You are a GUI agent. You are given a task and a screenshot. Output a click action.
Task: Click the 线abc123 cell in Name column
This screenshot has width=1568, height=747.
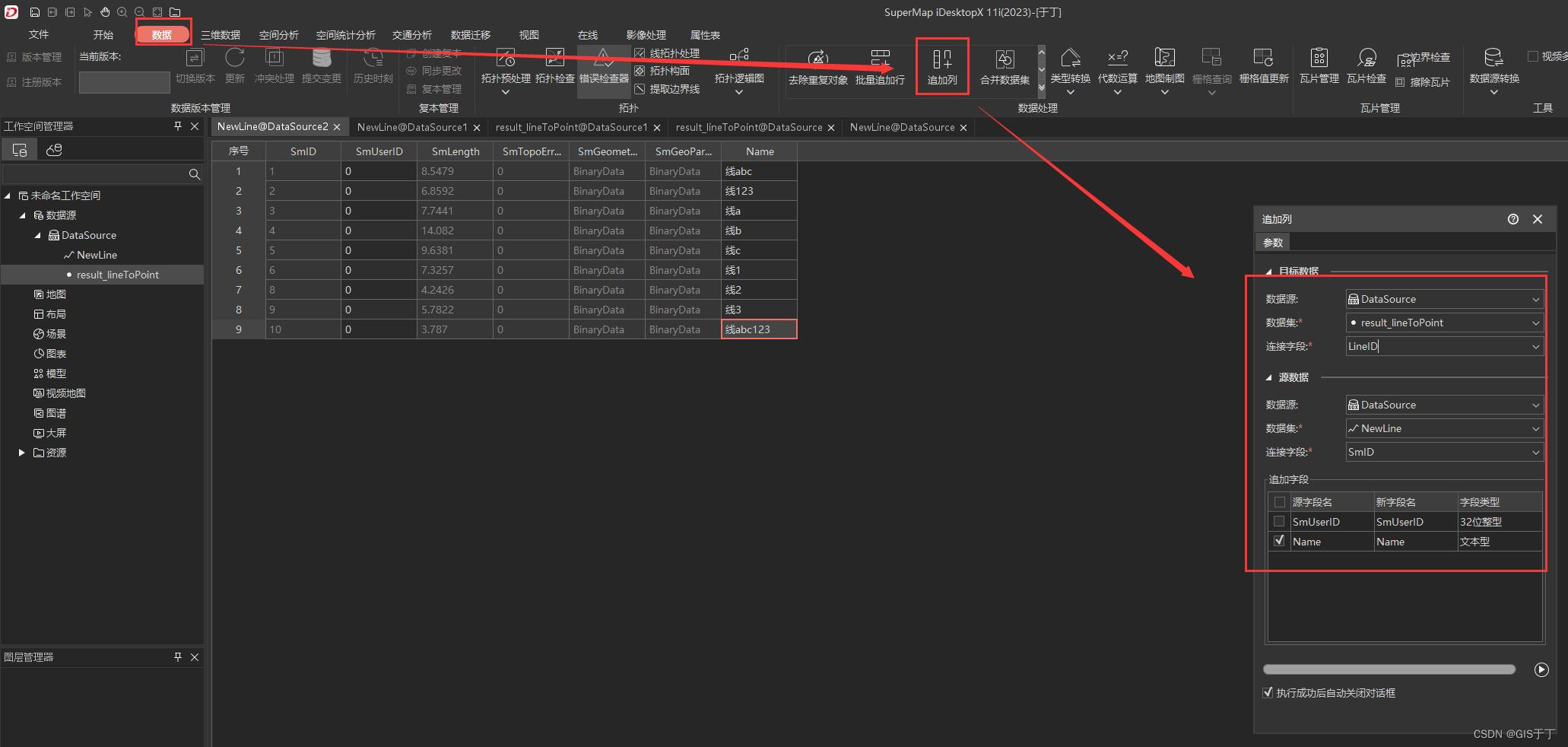(x=759, y=329)
